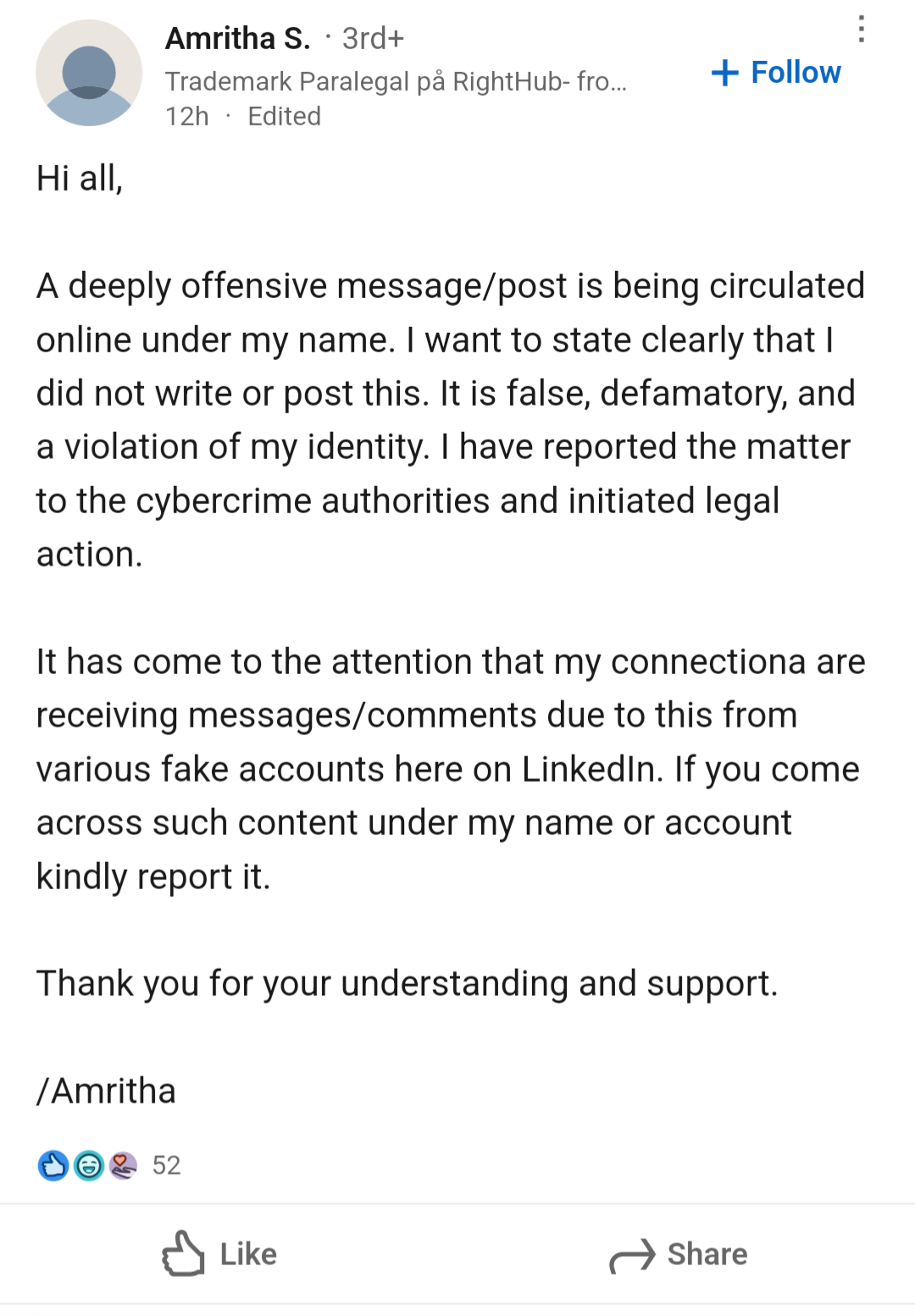Screen dimensions: 915x1316
Task: Open the Amritha S. name link
Action: (237, 38)
